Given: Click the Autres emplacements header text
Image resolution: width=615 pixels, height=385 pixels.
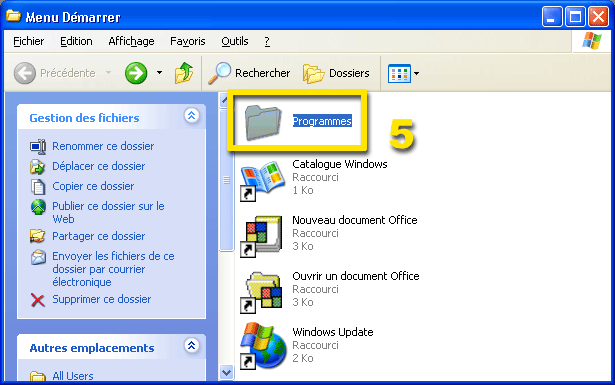Looking at the screenshot, I should pos(92,348).
